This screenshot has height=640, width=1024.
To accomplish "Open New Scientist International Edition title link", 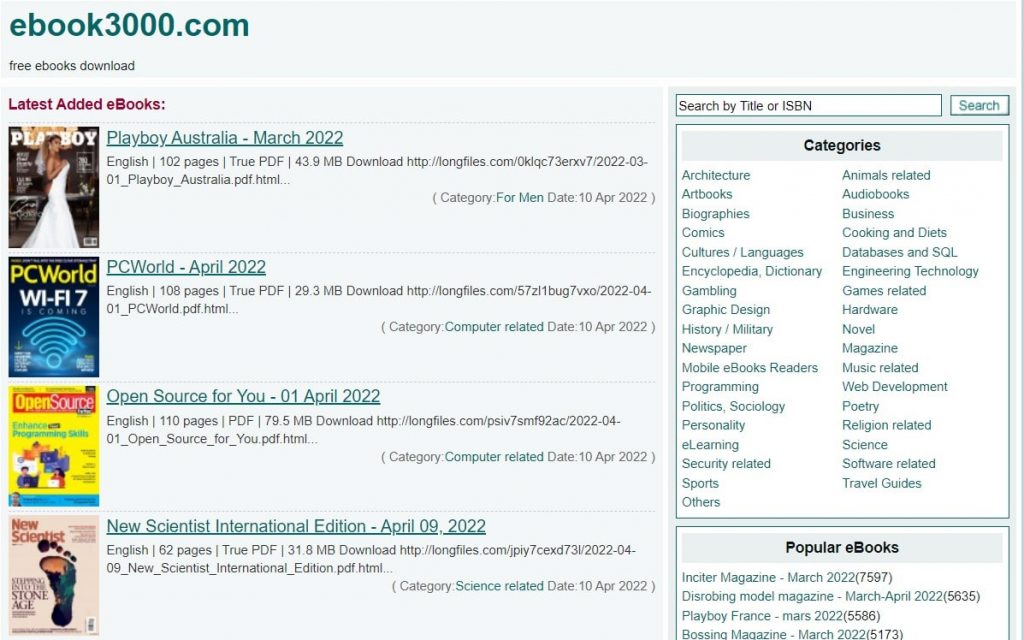I will click(296, 526).
